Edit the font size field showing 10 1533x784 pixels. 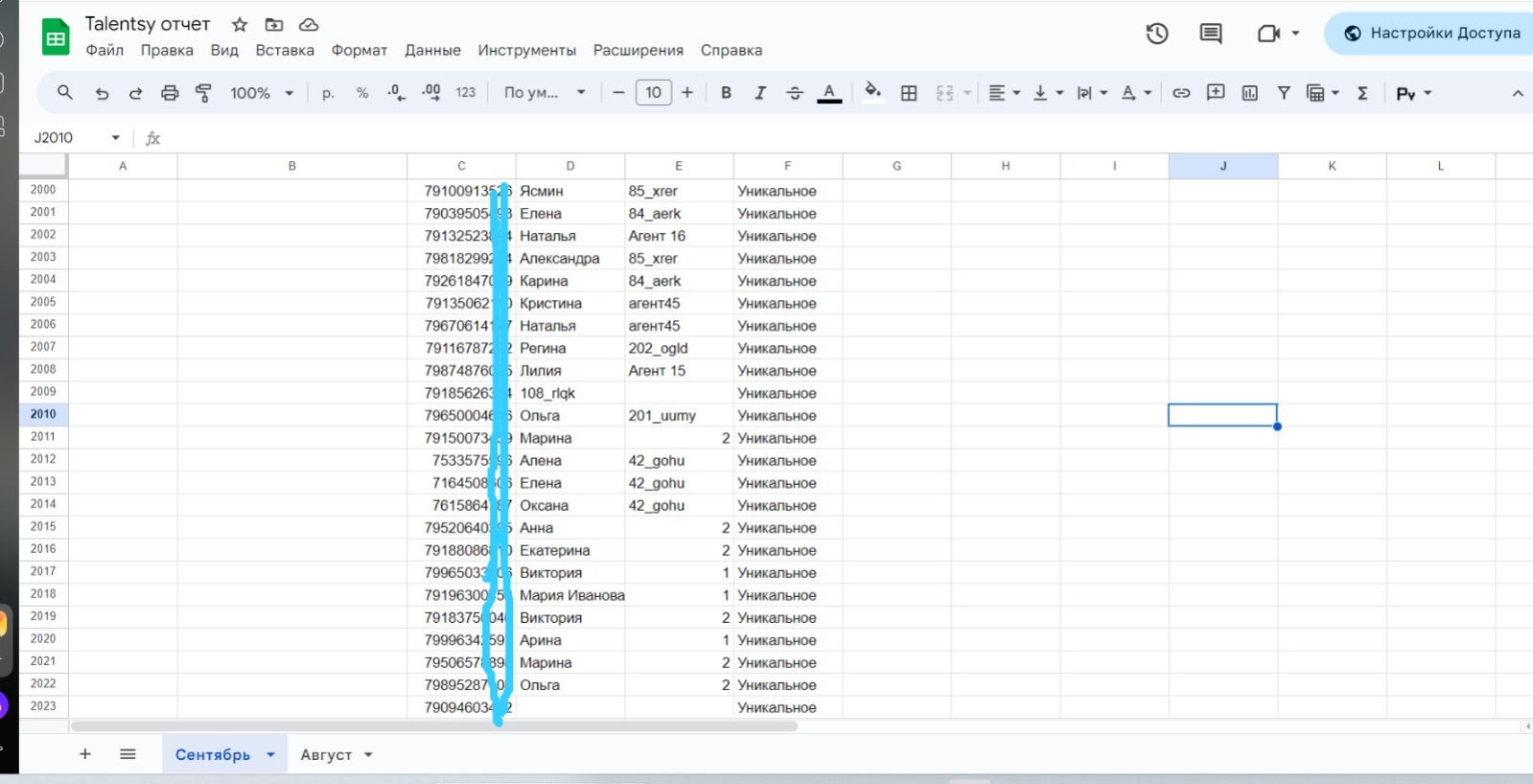[x=654, y=93]
